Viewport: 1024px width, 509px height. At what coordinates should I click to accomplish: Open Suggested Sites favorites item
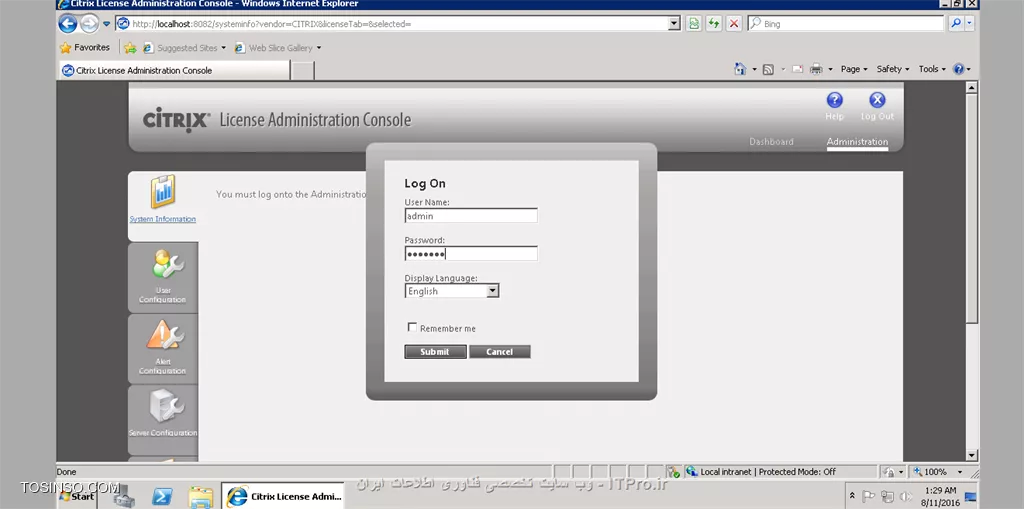click(x=184, y=48)
